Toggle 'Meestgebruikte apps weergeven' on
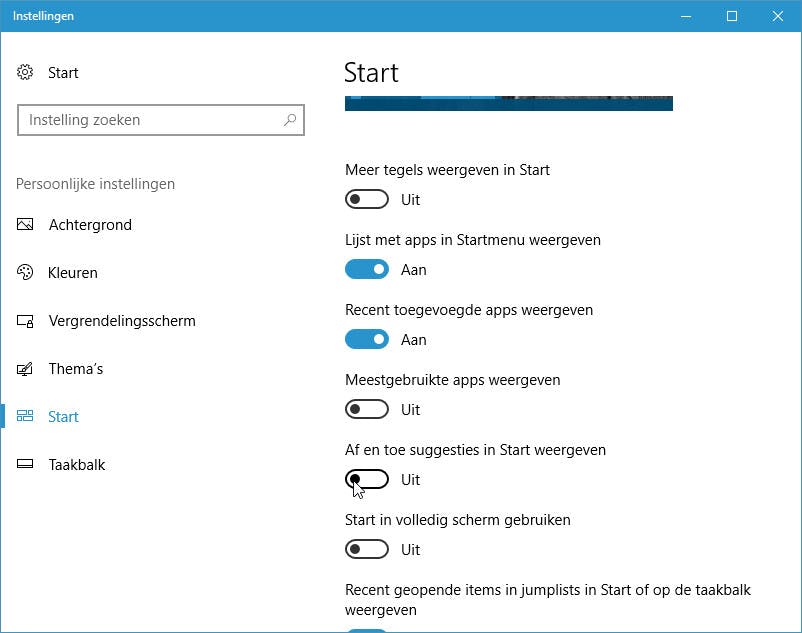The width and height of the screenshot is (802, 633). tap(367, 410)
